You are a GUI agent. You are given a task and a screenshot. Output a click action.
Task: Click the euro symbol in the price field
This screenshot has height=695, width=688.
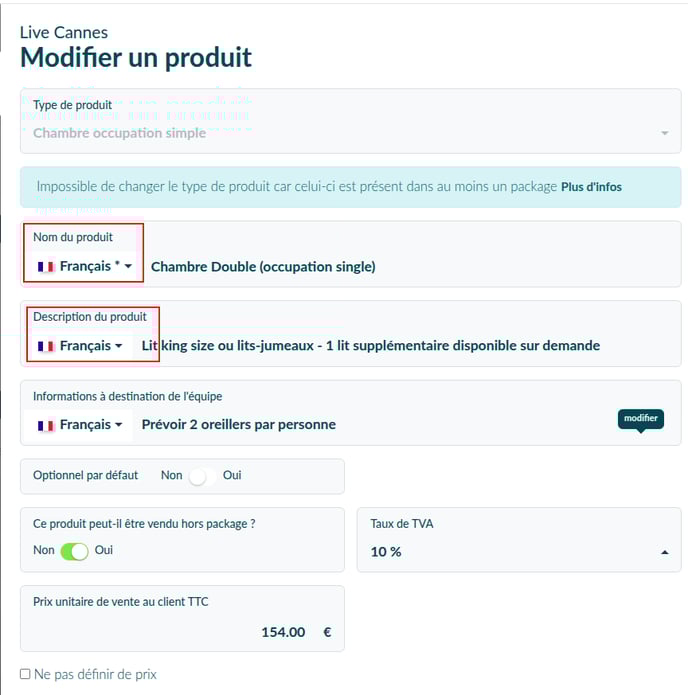(327, 632)
